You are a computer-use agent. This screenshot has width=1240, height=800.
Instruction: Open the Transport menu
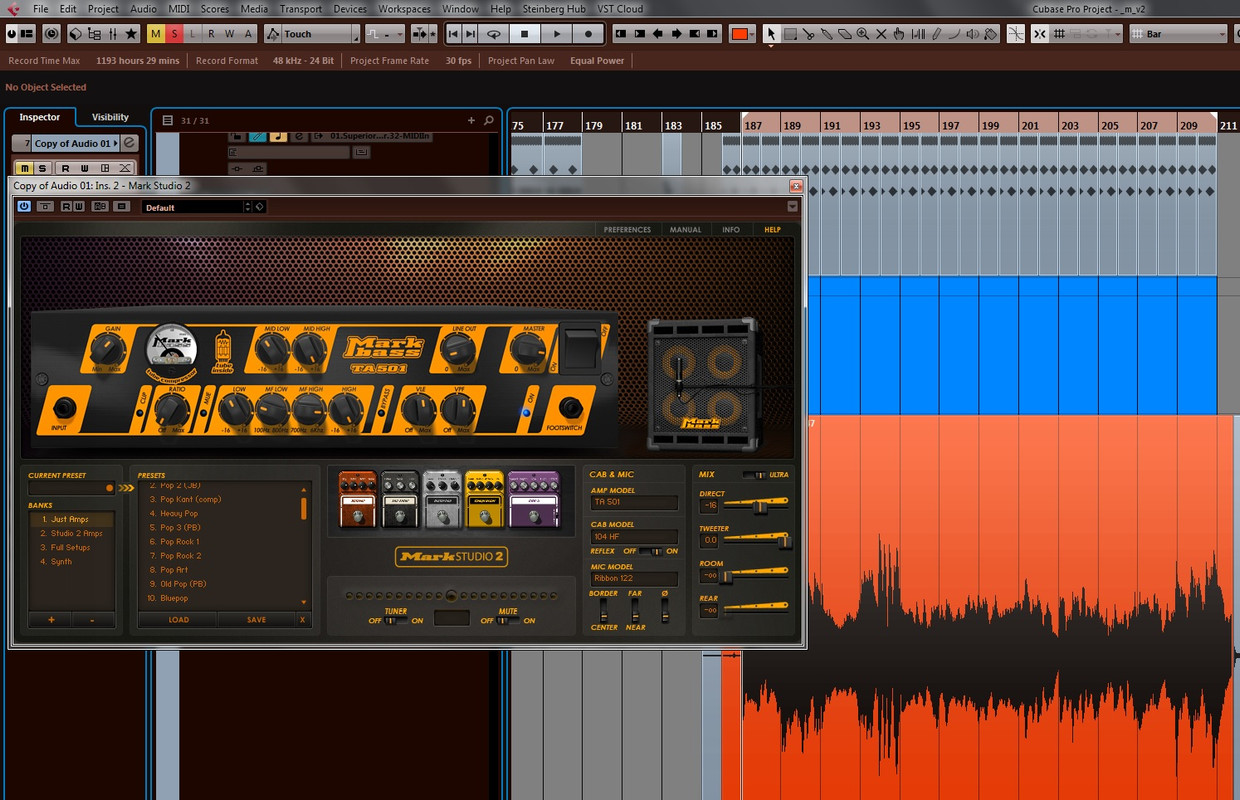301,9
